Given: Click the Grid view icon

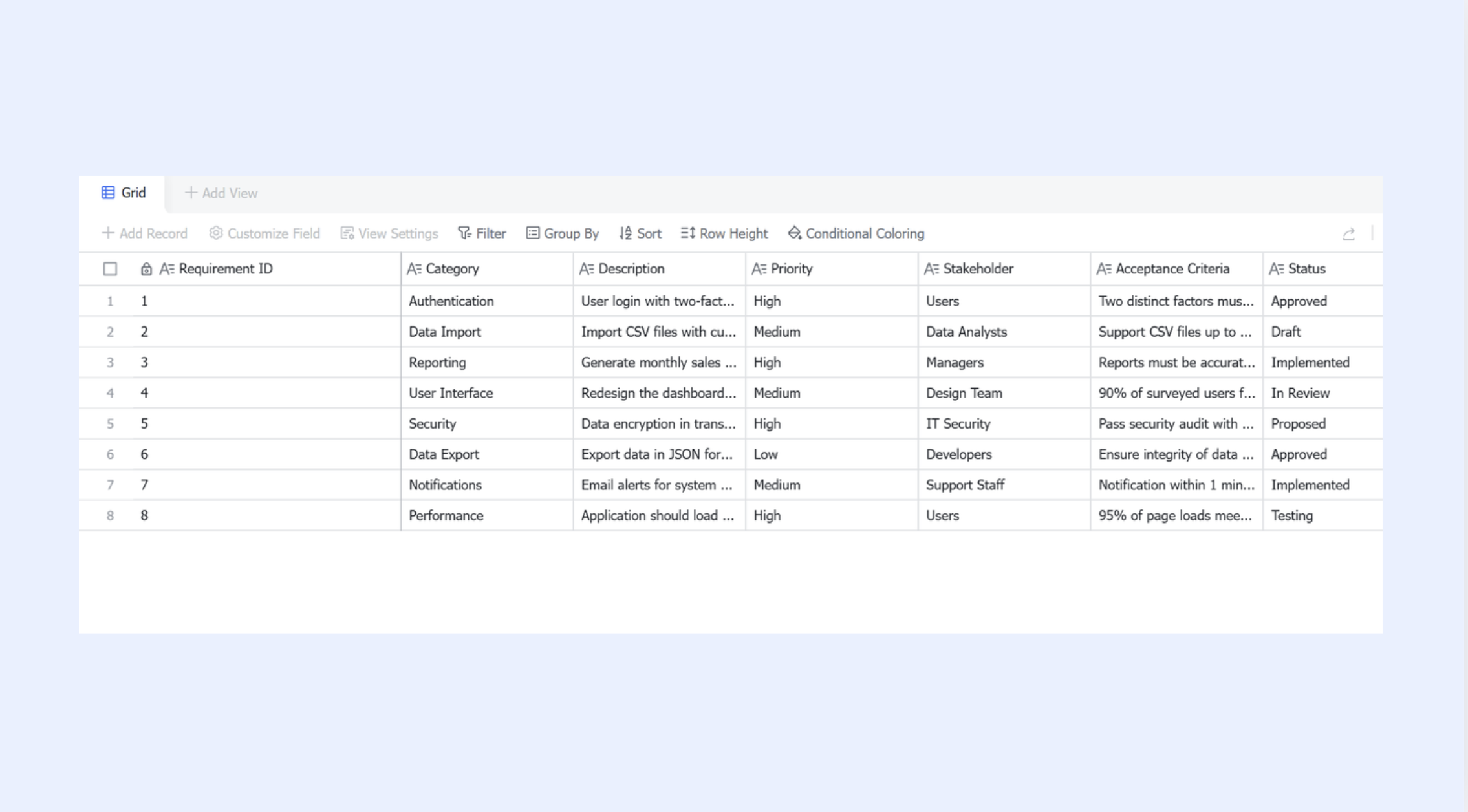Looking at the screenshot, I should click(108, 193).
